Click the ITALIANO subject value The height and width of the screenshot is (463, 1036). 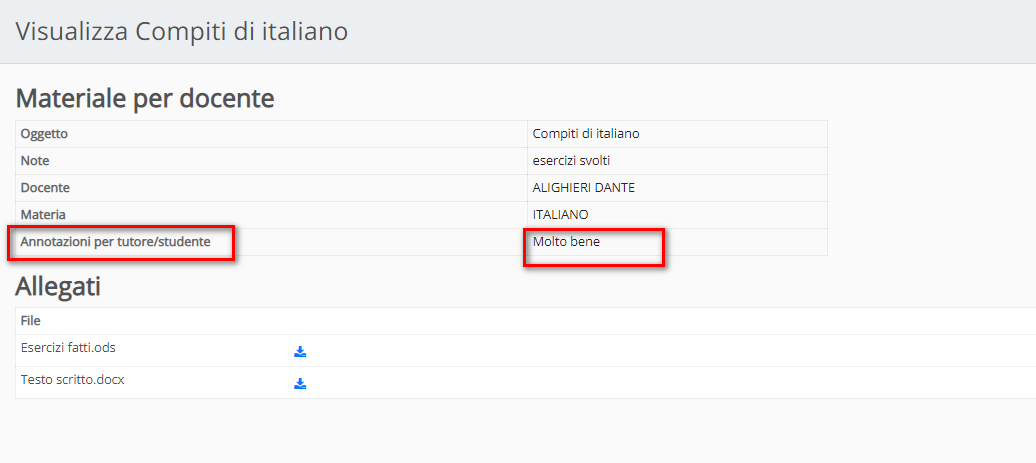click(x=560, y=215)
